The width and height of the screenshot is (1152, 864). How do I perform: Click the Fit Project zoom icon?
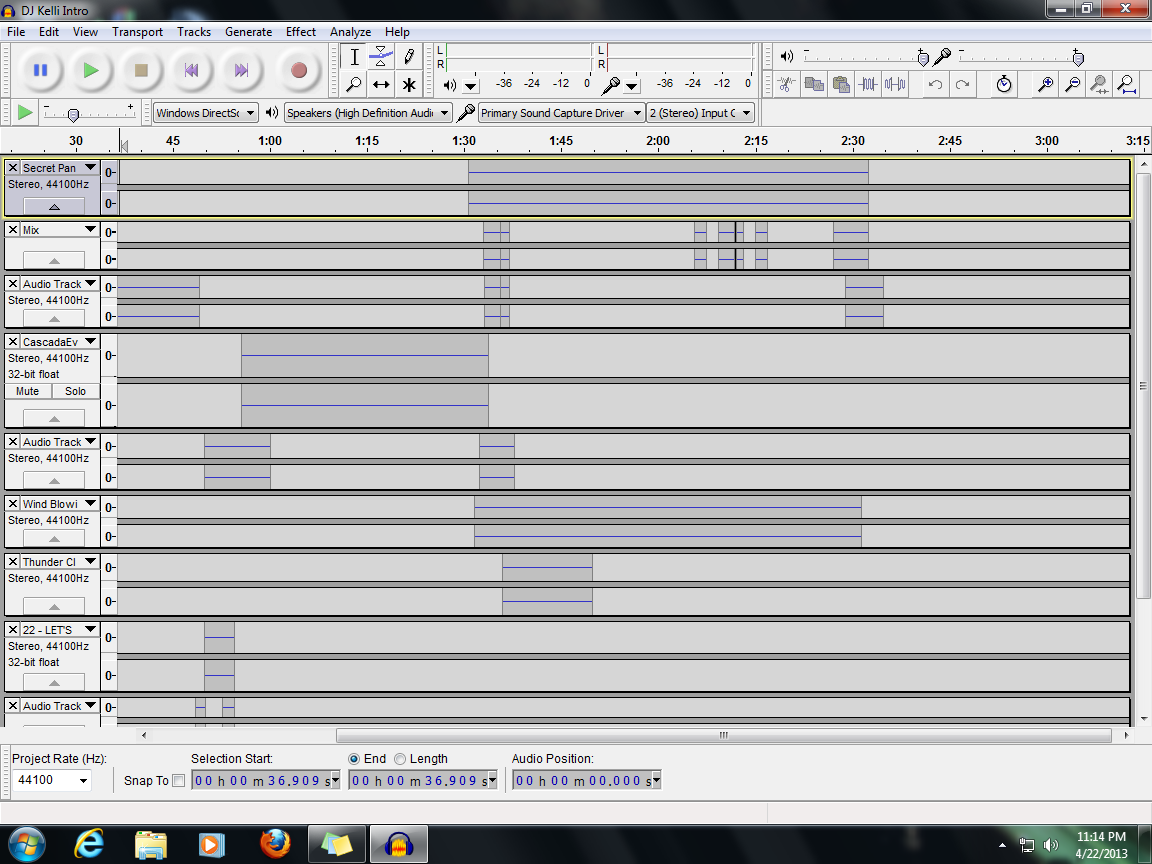(1126, 84)
